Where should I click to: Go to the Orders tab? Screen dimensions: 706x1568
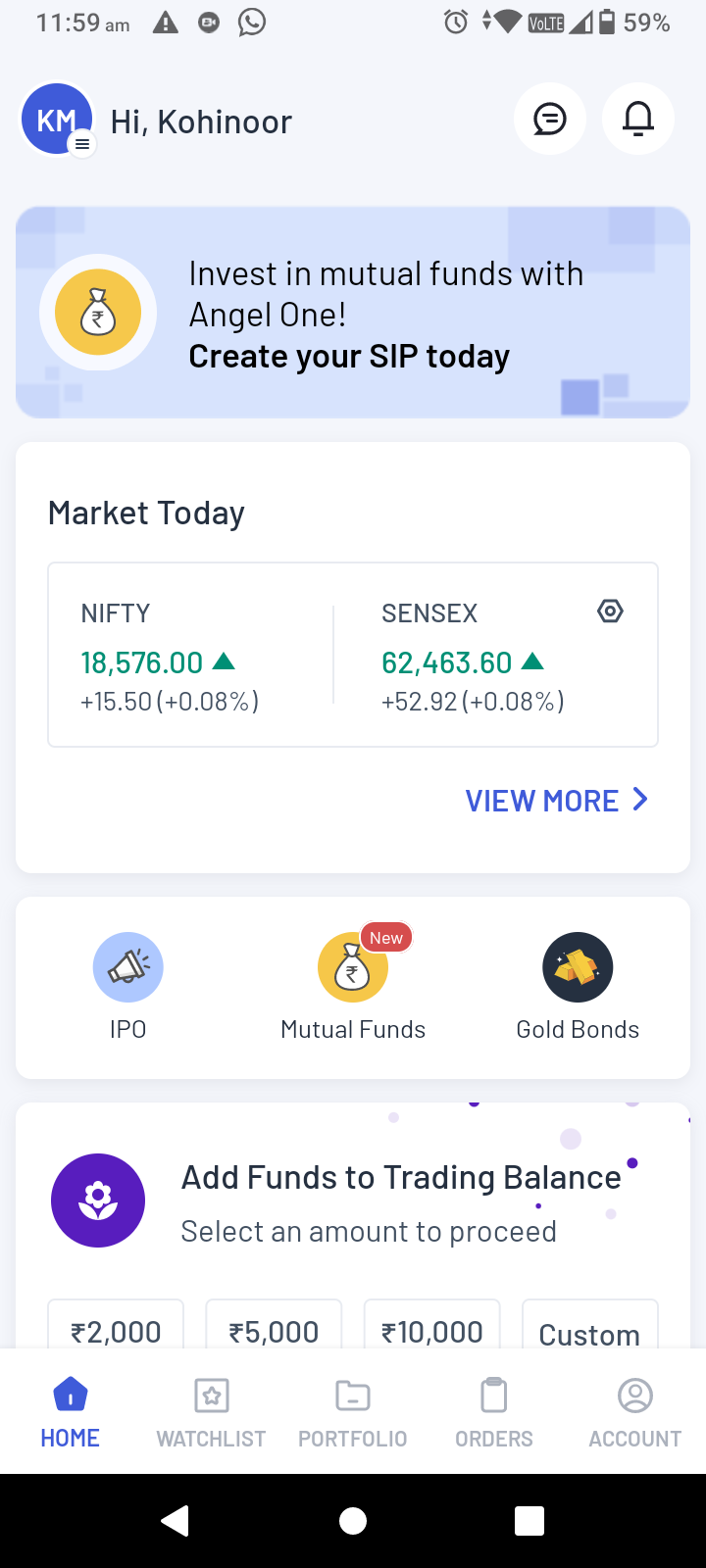(494, 1411)
